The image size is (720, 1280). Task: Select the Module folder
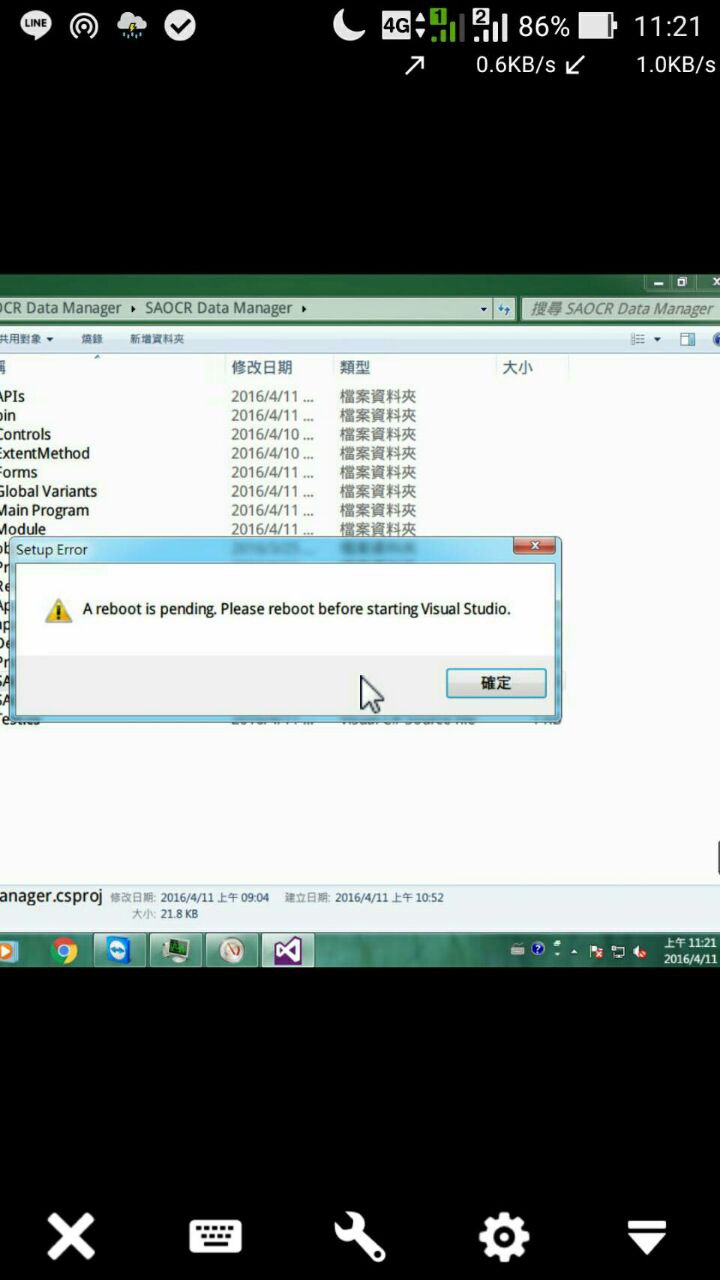(x=23, y=529)
